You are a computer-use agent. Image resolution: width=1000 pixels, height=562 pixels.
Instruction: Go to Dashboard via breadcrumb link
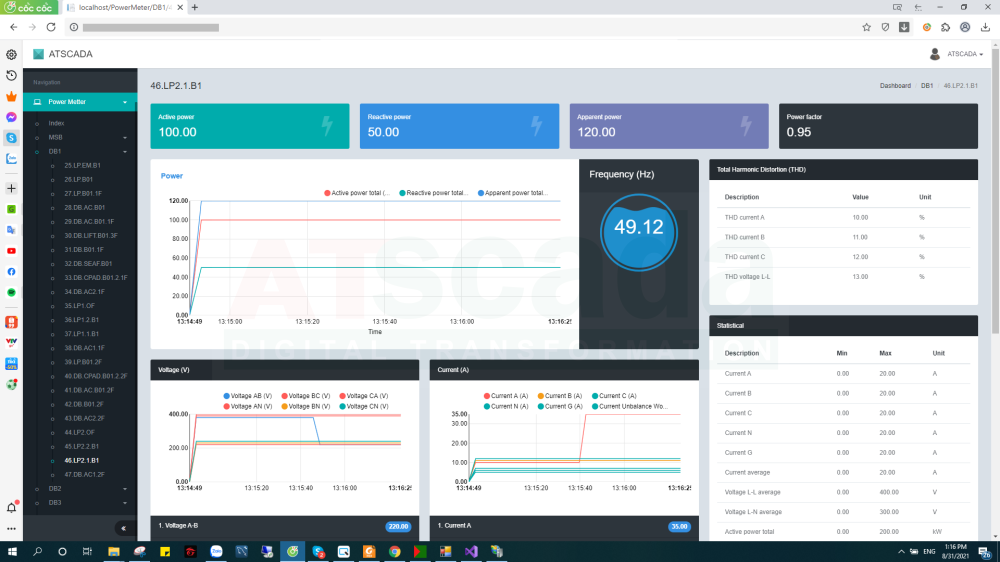pyautogui.click(x=895, y=86)
